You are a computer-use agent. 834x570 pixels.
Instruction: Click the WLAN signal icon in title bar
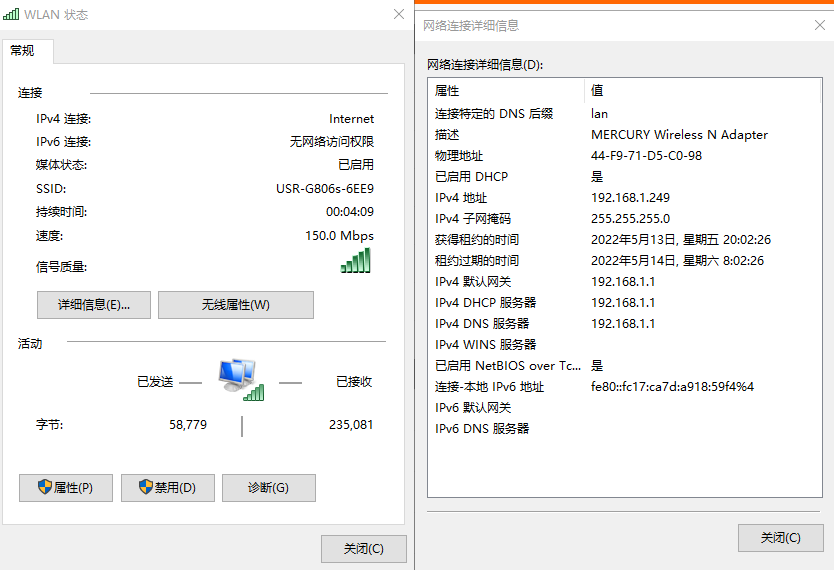pyautogui.click(x=11, y=15)
